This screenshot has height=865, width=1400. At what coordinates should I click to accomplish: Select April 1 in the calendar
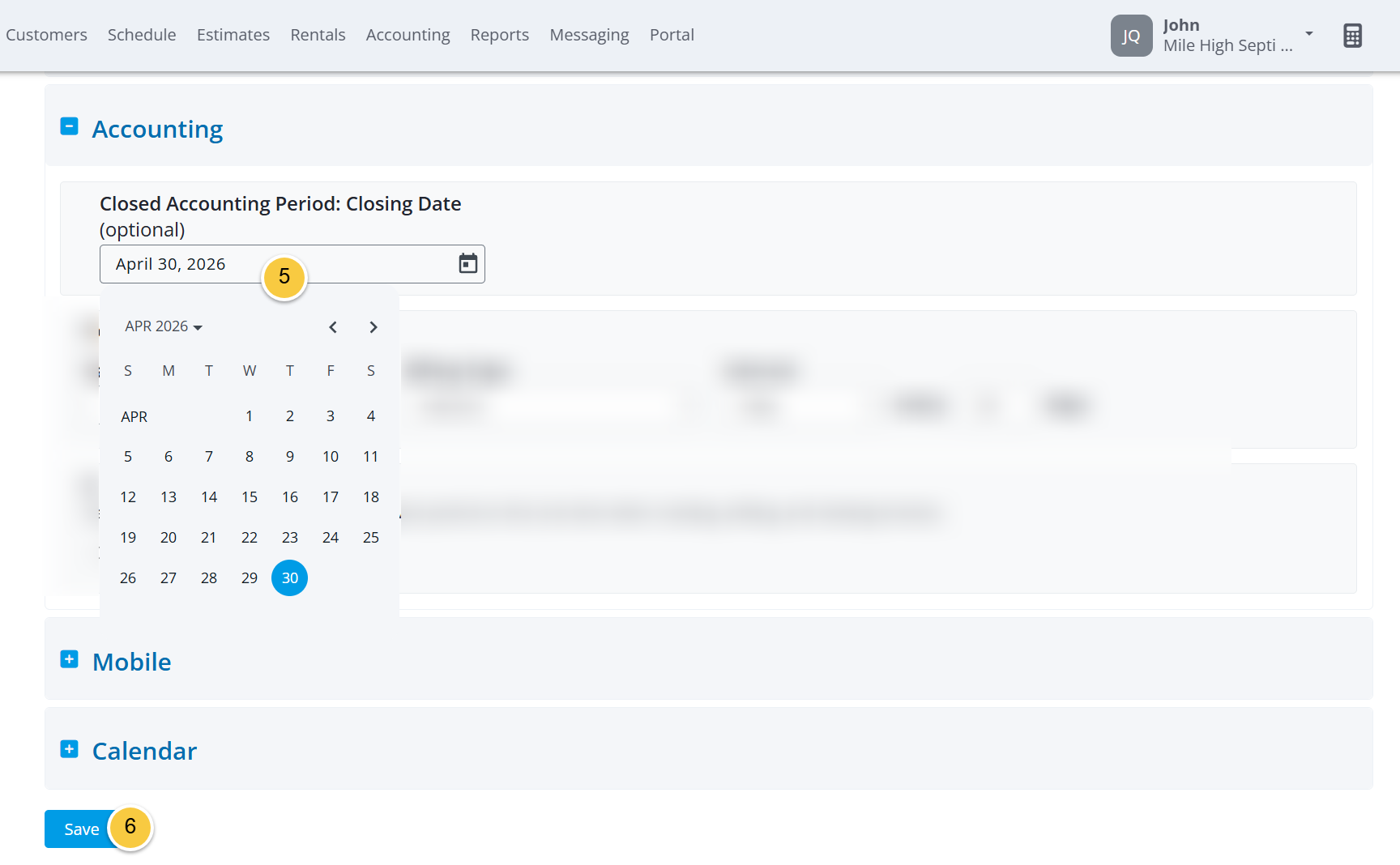tap(250, 416)
